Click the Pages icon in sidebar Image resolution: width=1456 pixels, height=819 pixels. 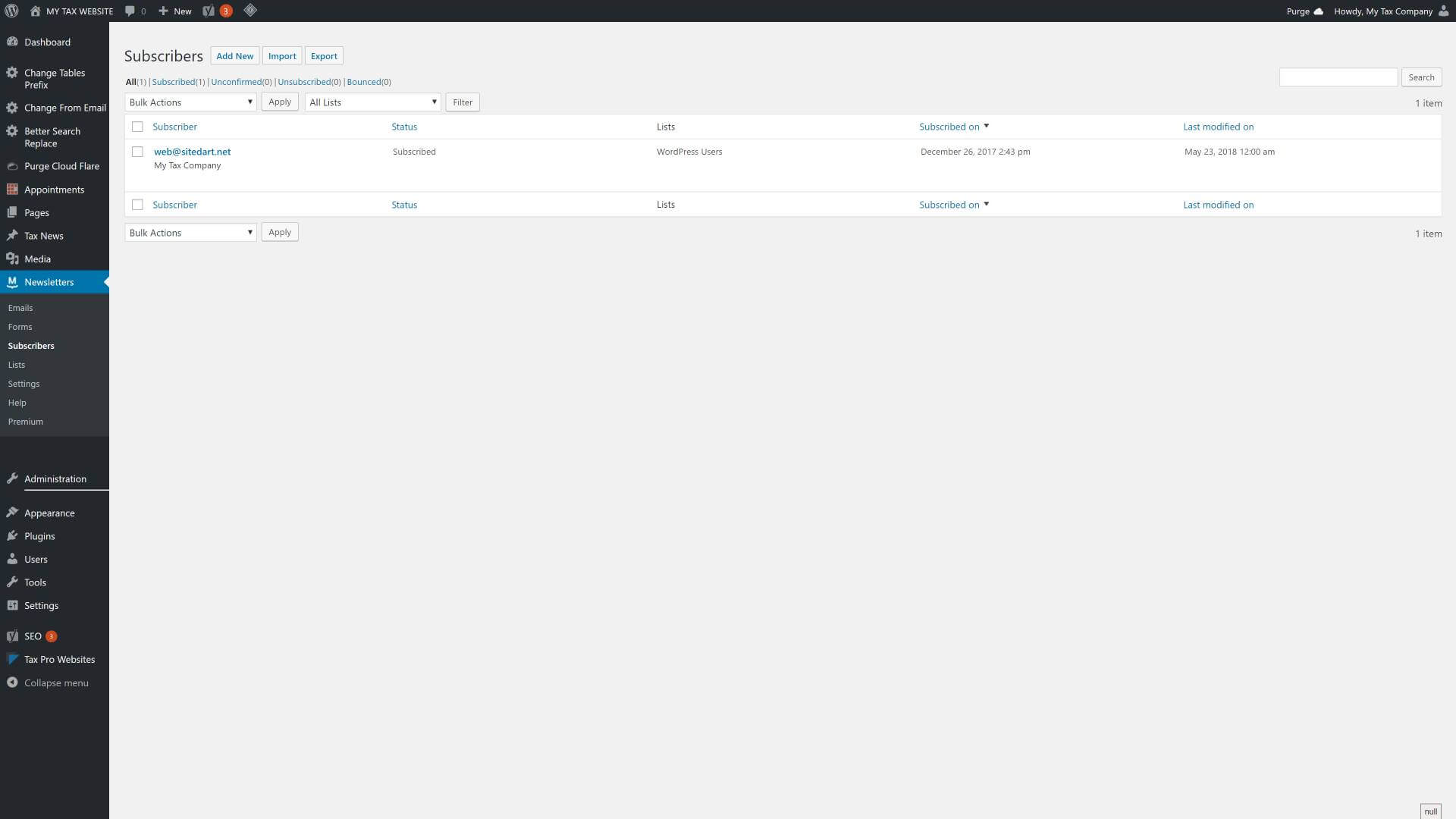pyautogui.click(x=12, y=212)
